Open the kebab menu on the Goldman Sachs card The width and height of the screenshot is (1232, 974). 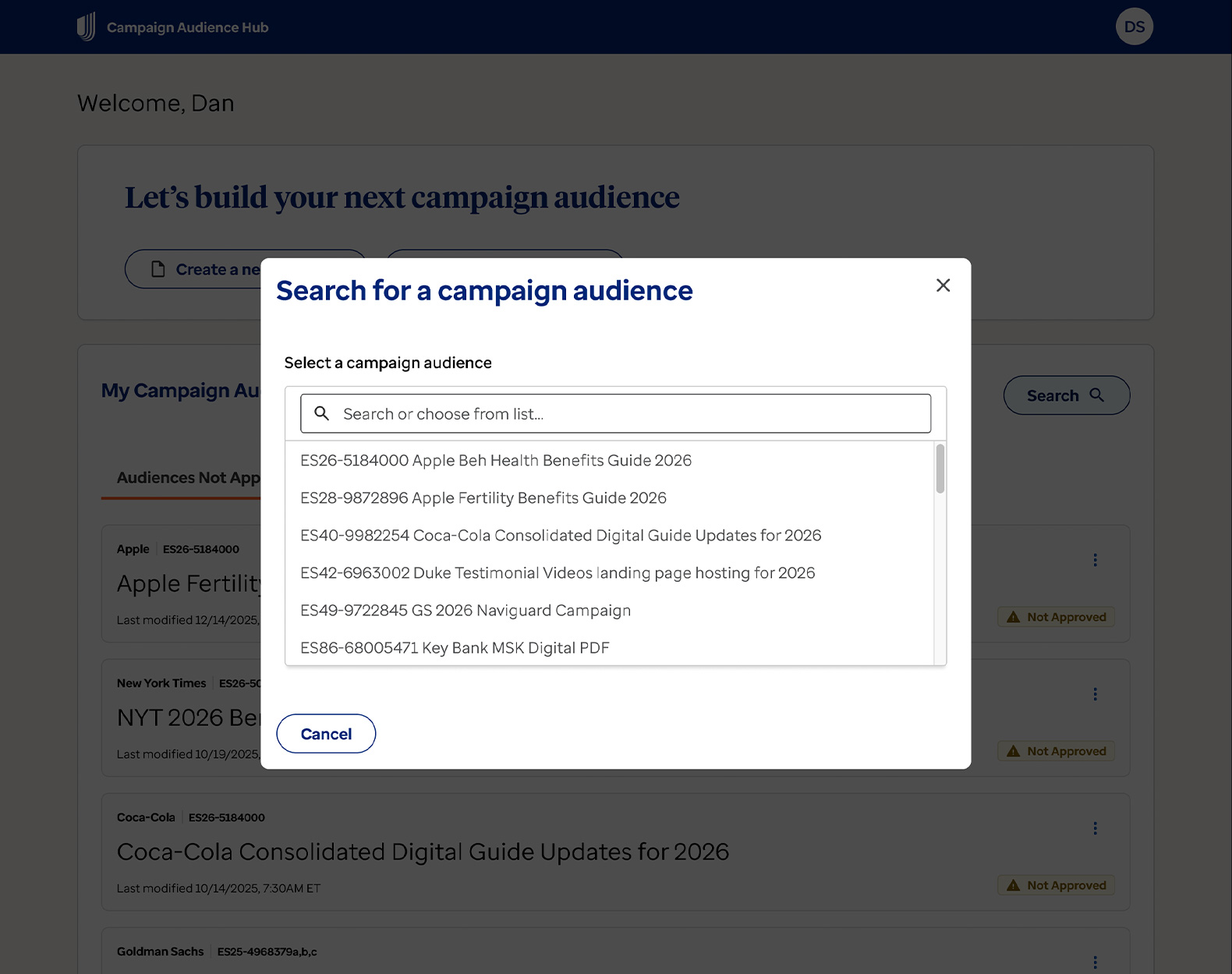pyautogui.click(x=1095, y=962)
